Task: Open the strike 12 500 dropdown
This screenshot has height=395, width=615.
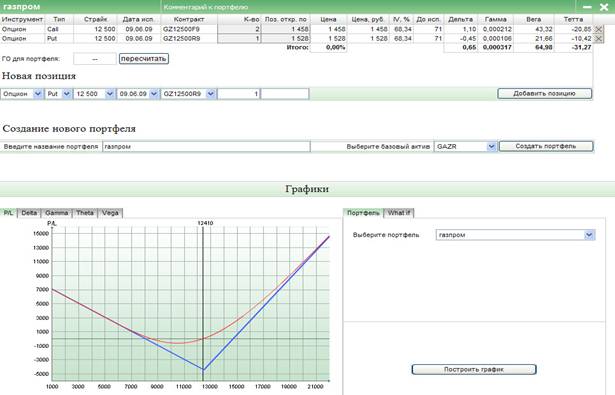Action: pyautogui.click(x=110, y=94)
